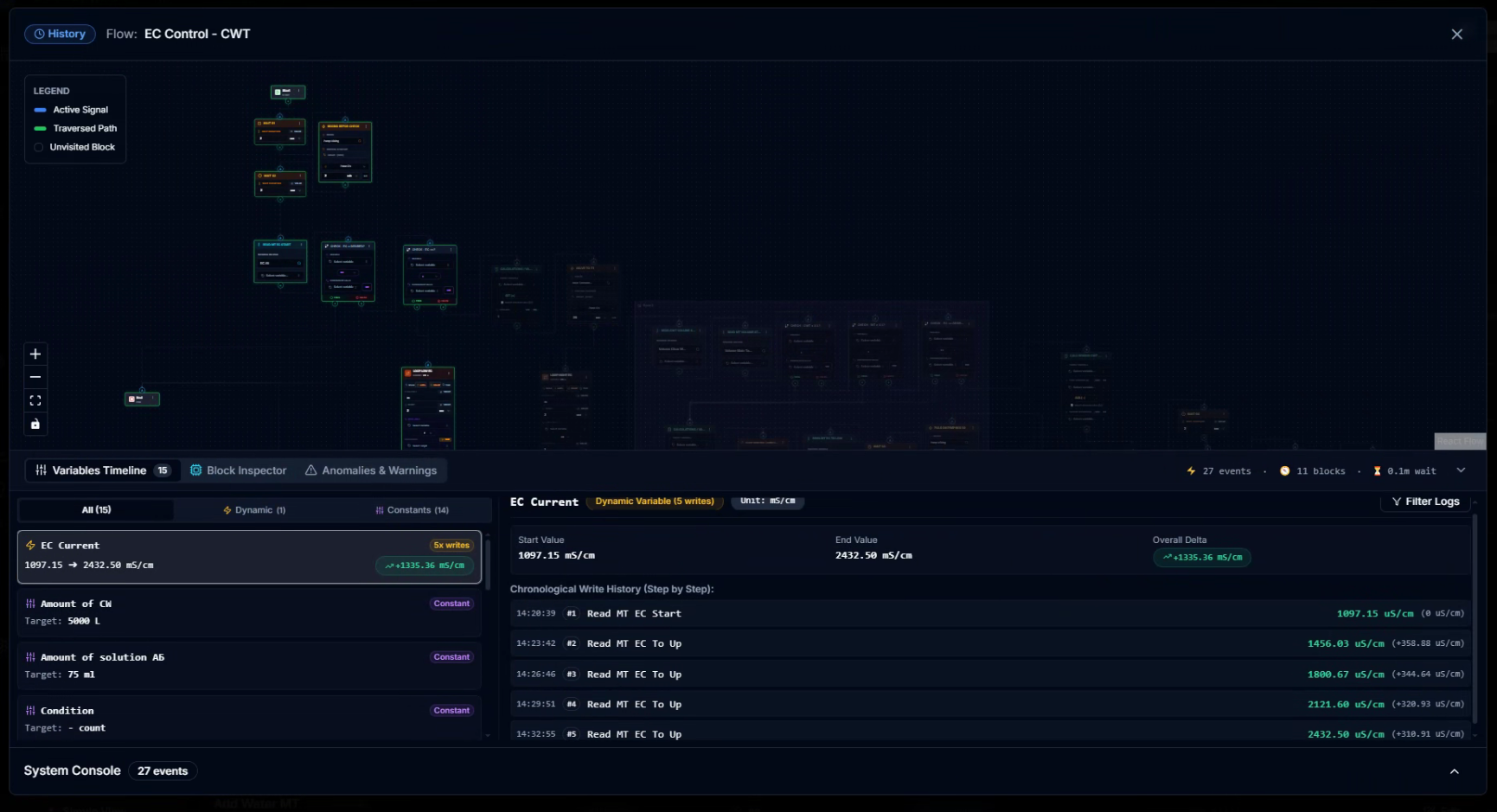Image resolution: width=1497 pixels, height=812 pixels.
Task: Switch to the Block Inspector tab
Action: [238, 470]
